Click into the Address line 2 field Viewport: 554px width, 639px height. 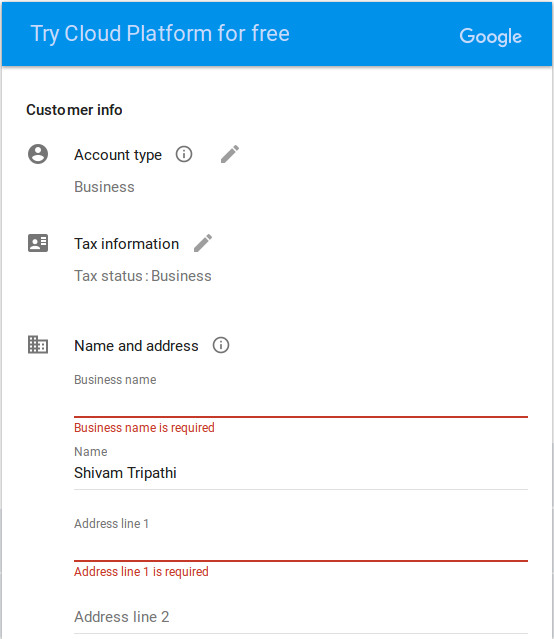[301, 617]
